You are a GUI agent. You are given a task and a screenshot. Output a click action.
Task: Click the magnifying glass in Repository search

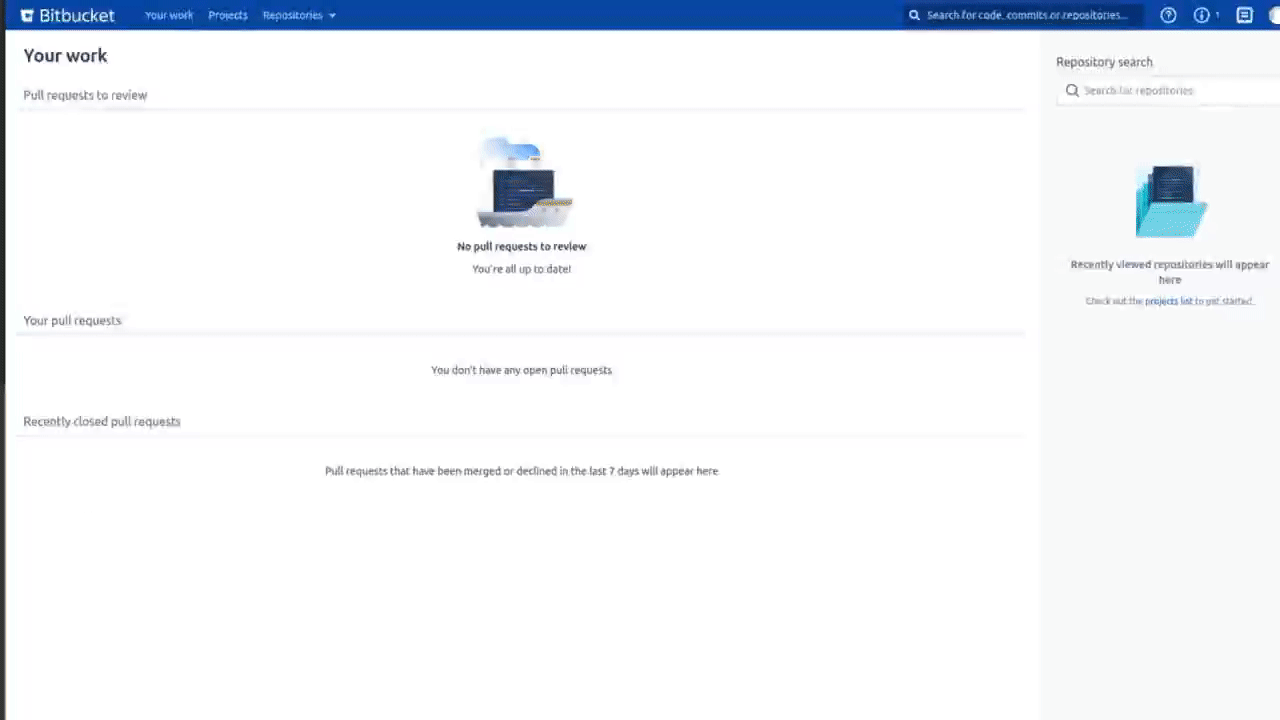(x=1072, y=90)
